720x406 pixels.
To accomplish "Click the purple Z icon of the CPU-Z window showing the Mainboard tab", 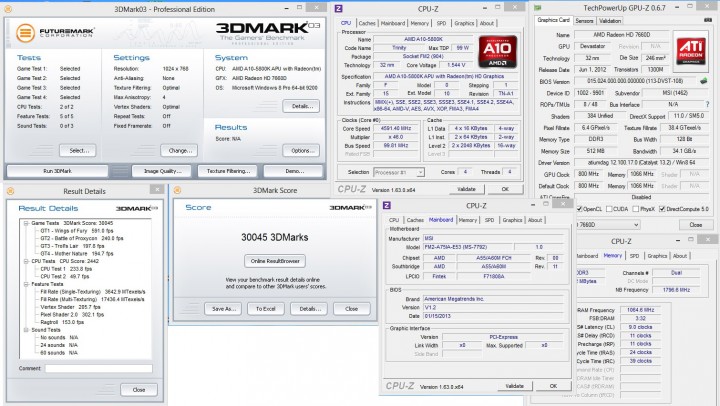I will click(387, 205).
